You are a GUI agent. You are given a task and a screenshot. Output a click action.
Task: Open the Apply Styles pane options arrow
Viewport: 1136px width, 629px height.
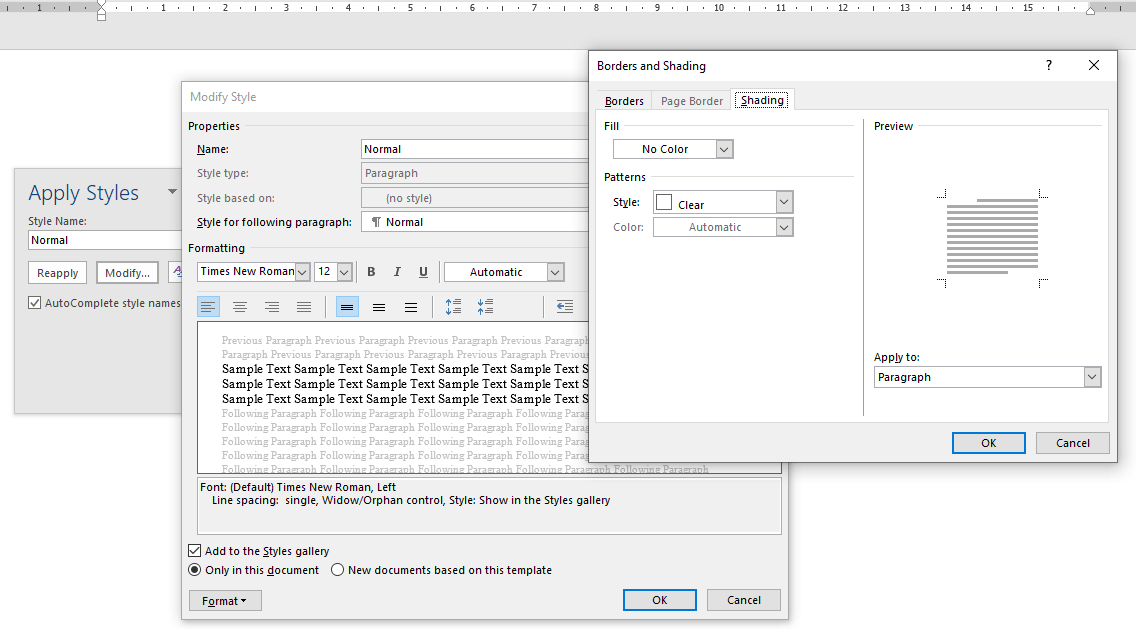click(172, 192)
